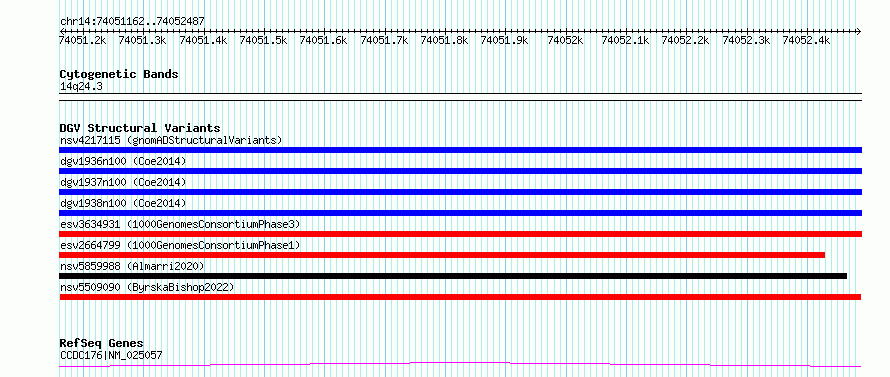Click the nsv4217115 gnomAD variant label
The image size is (890, 377).
171,140
